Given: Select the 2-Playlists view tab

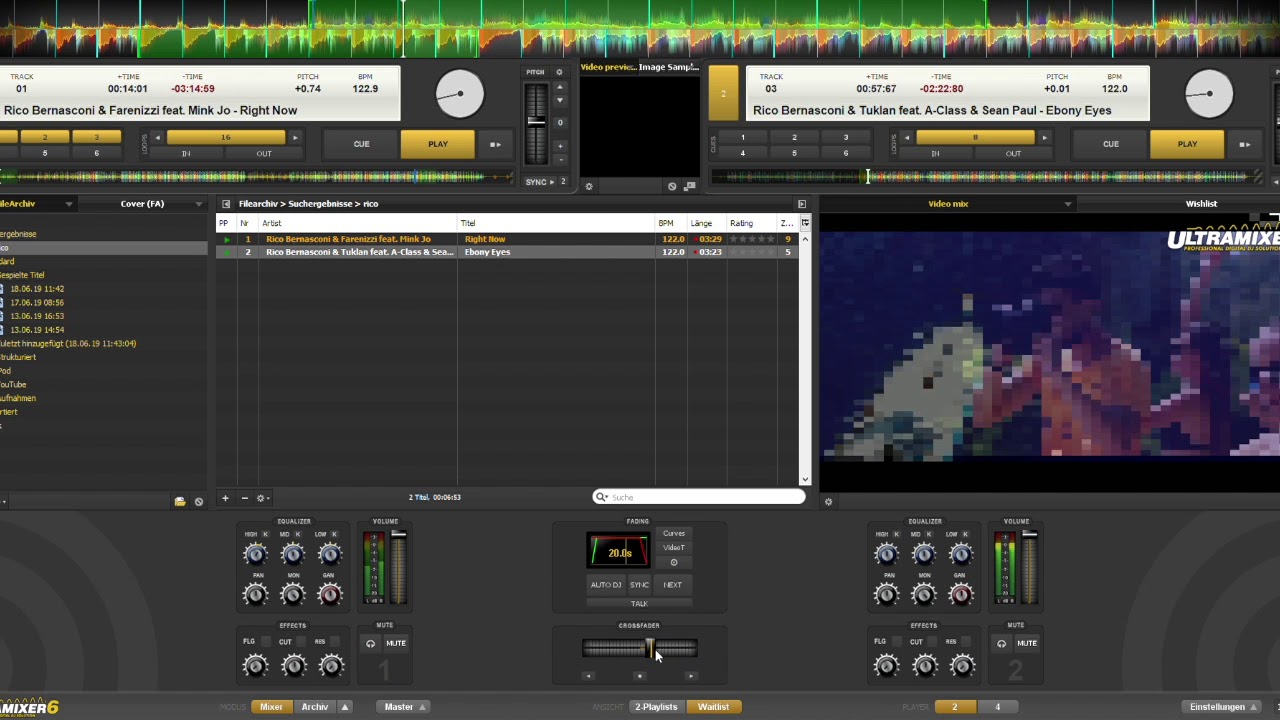Looking at the screenshot, I should pyautogui.click(x=655, y=707).
